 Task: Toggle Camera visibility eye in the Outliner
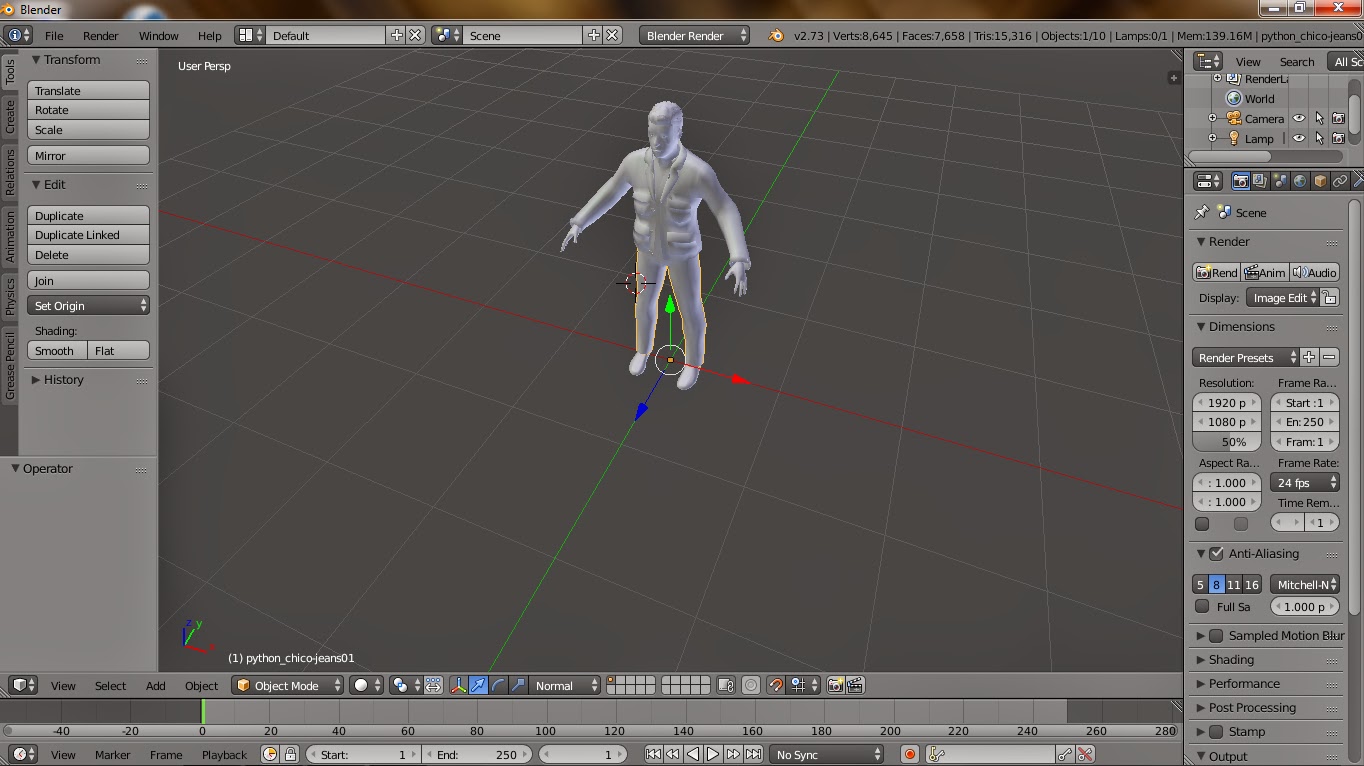(1298, 118)
